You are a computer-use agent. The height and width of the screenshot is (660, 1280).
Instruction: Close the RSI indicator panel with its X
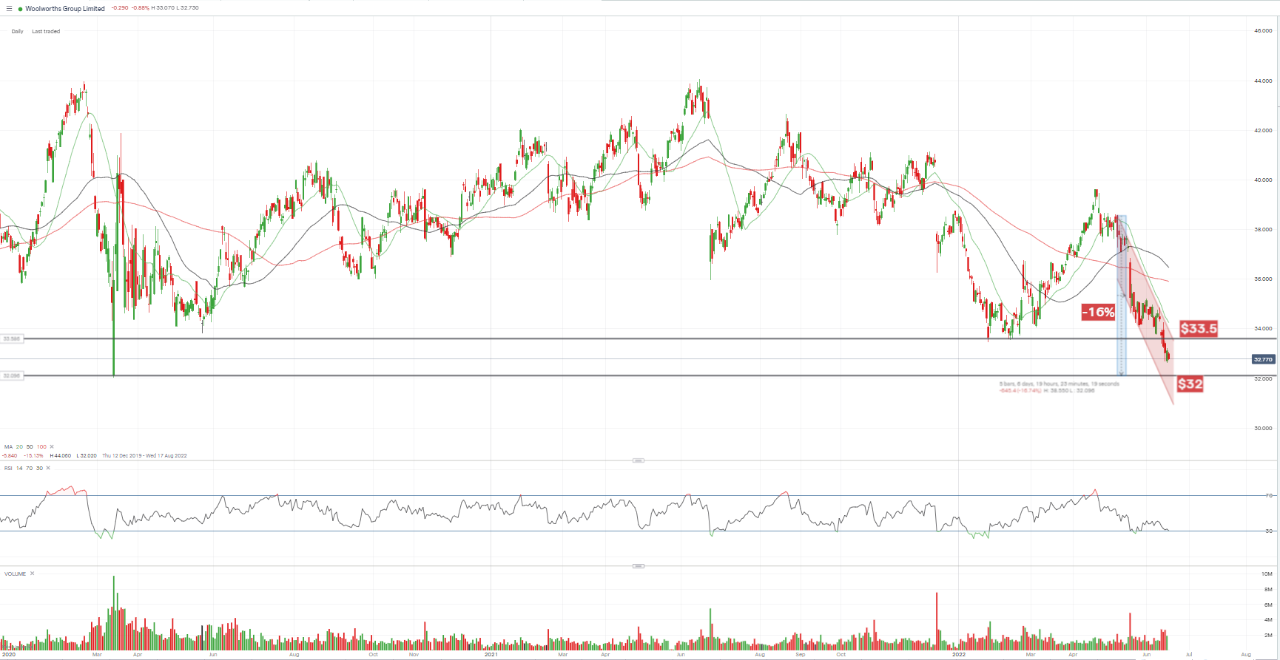click(50, 467)
